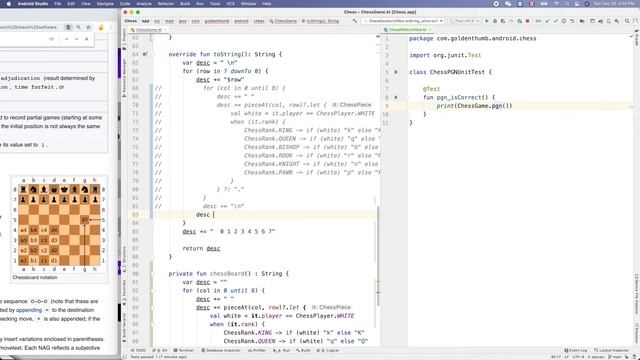Open the Navigate menu

(105, 4)
